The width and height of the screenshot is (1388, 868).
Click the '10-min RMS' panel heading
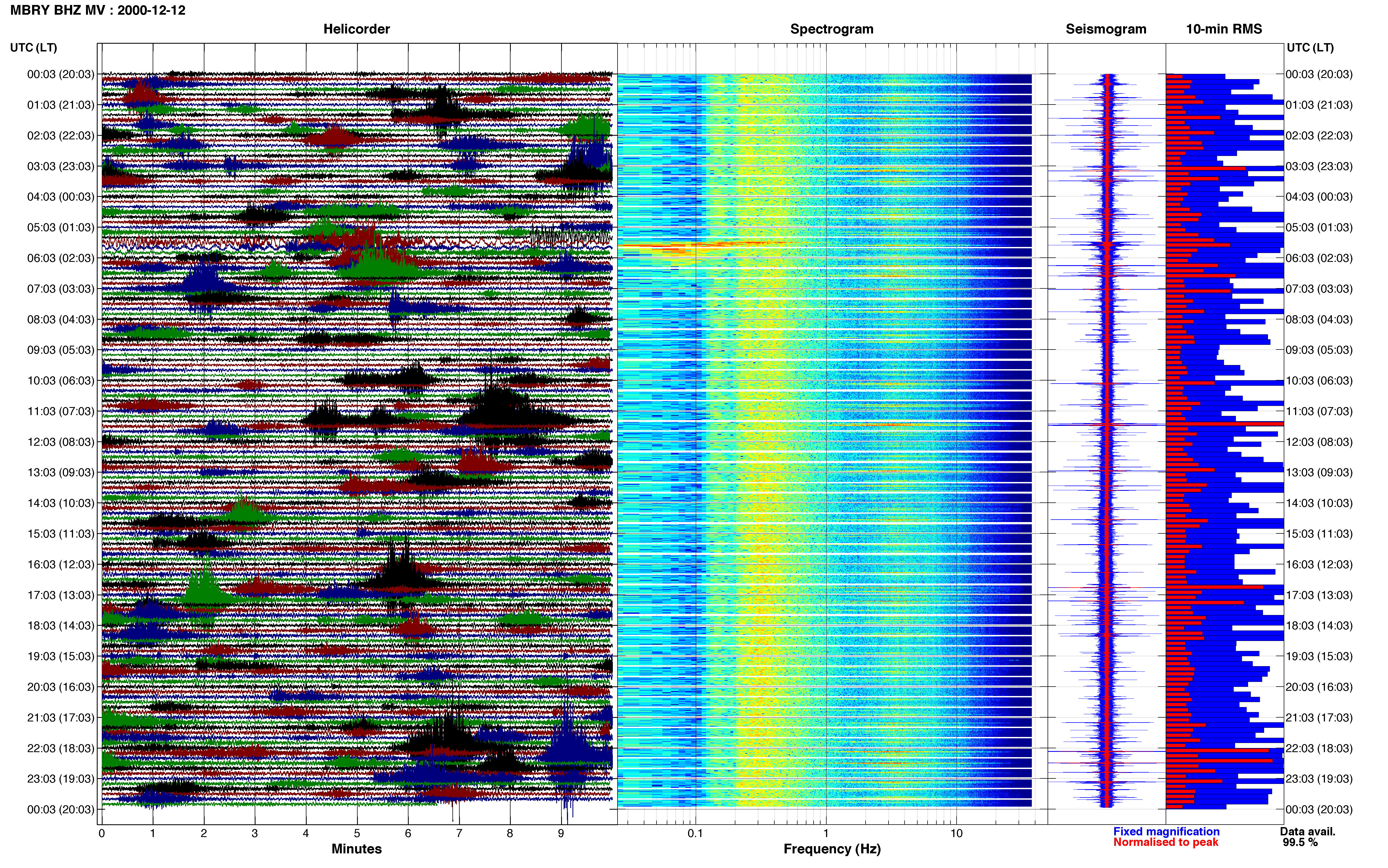pos(1224,29)
